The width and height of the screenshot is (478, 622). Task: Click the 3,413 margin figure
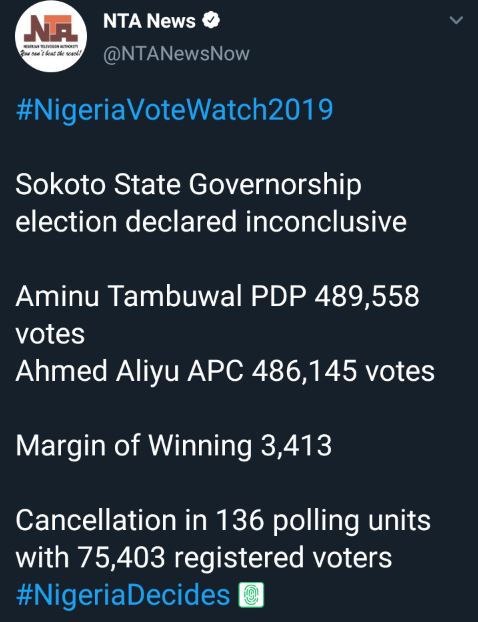pos(296,445)
